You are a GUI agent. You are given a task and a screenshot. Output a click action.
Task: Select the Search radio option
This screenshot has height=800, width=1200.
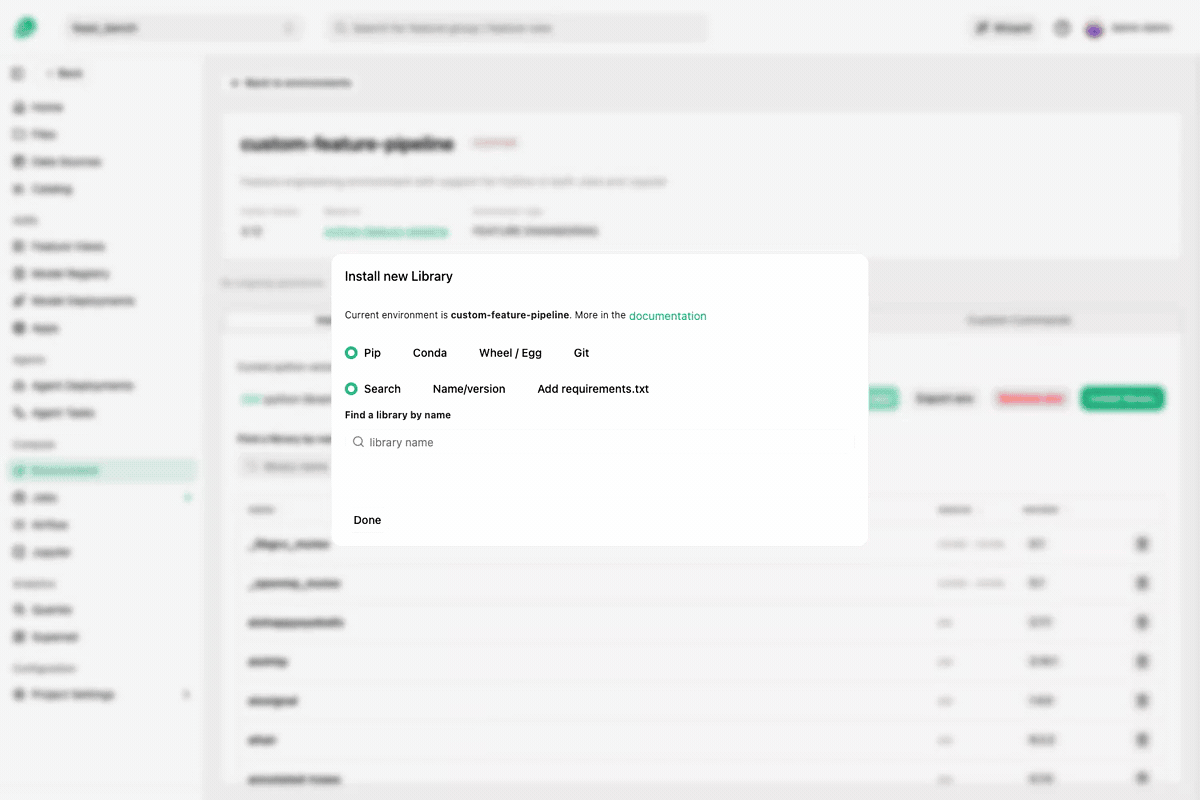tap(373, 389)
